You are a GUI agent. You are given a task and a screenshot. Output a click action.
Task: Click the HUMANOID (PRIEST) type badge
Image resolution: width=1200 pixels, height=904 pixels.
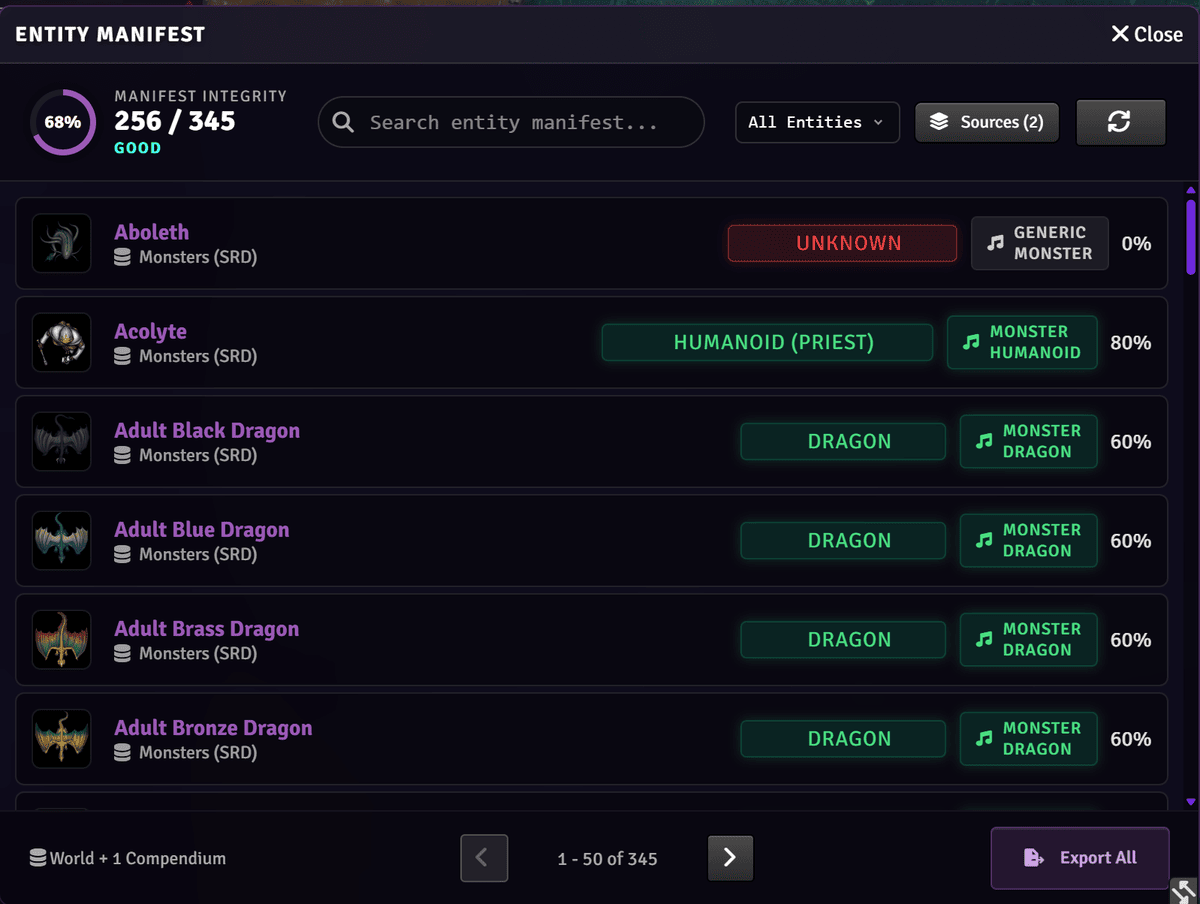click(767, 342)
